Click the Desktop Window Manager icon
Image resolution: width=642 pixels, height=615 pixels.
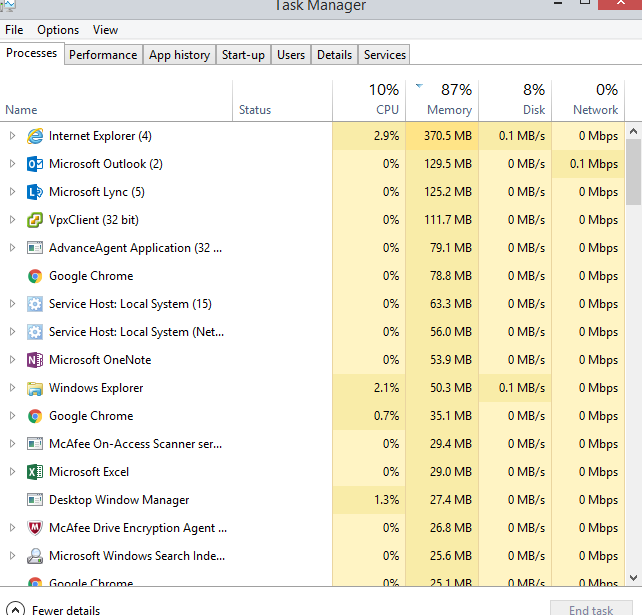(x=35, y=500)
